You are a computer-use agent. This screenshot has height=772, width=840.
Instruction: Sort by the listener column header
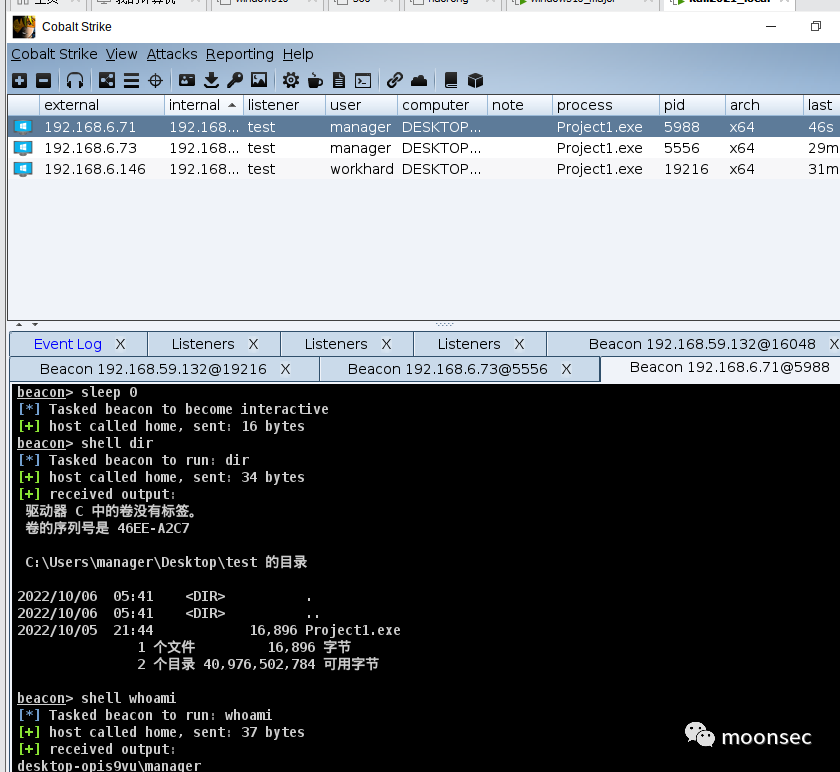(x=284, y=105)
